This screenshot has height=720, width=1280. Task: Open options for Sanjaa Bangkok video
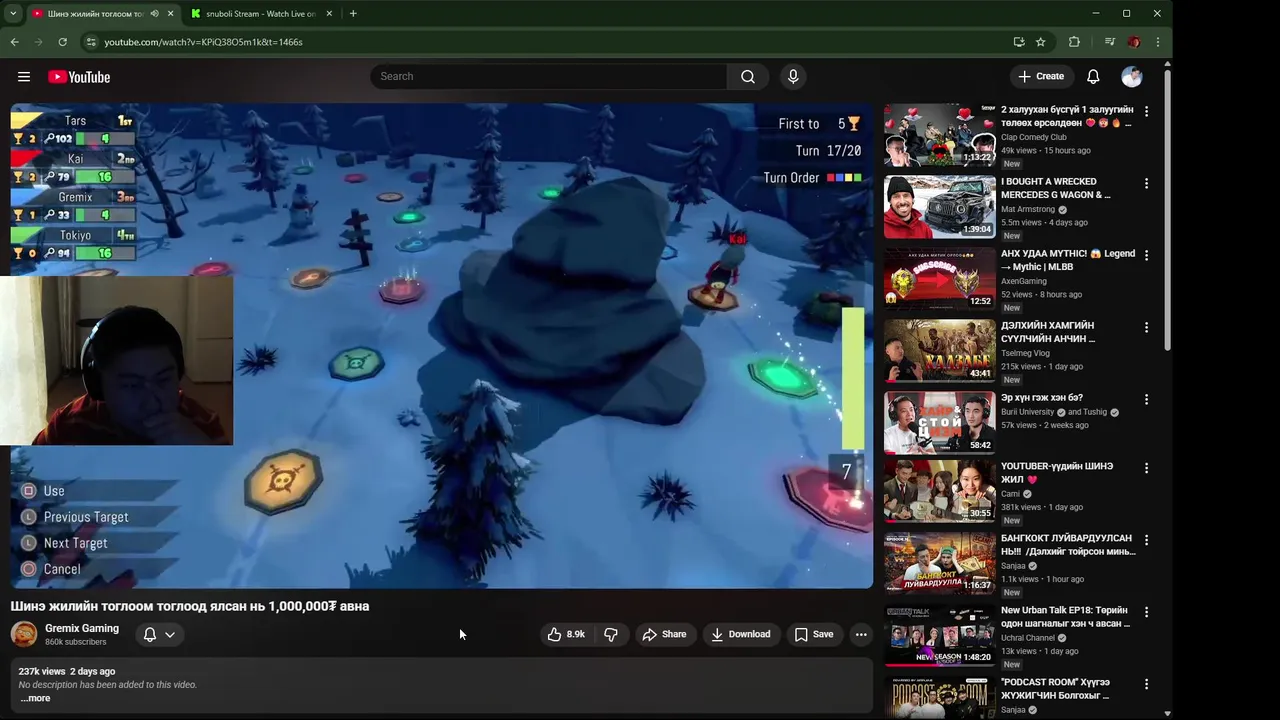pos(1146,540)
